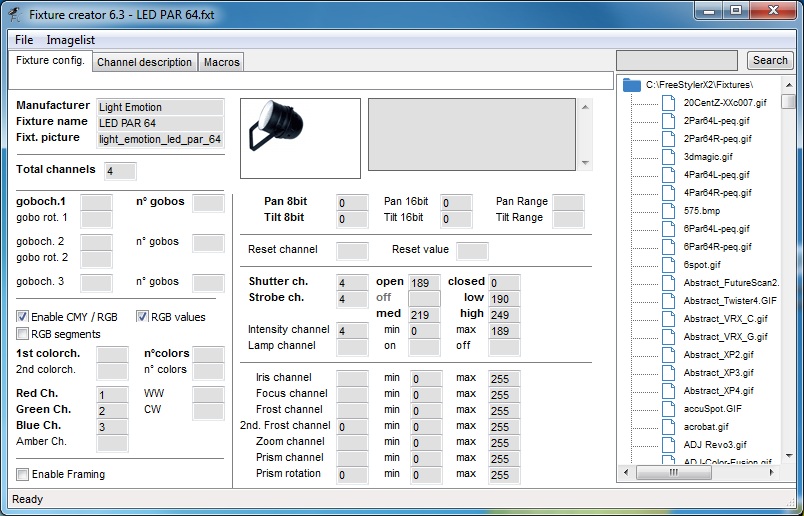Open the Imagelist menu
Viewport: 804px width, 516px height.
click(x=70, y=40)
